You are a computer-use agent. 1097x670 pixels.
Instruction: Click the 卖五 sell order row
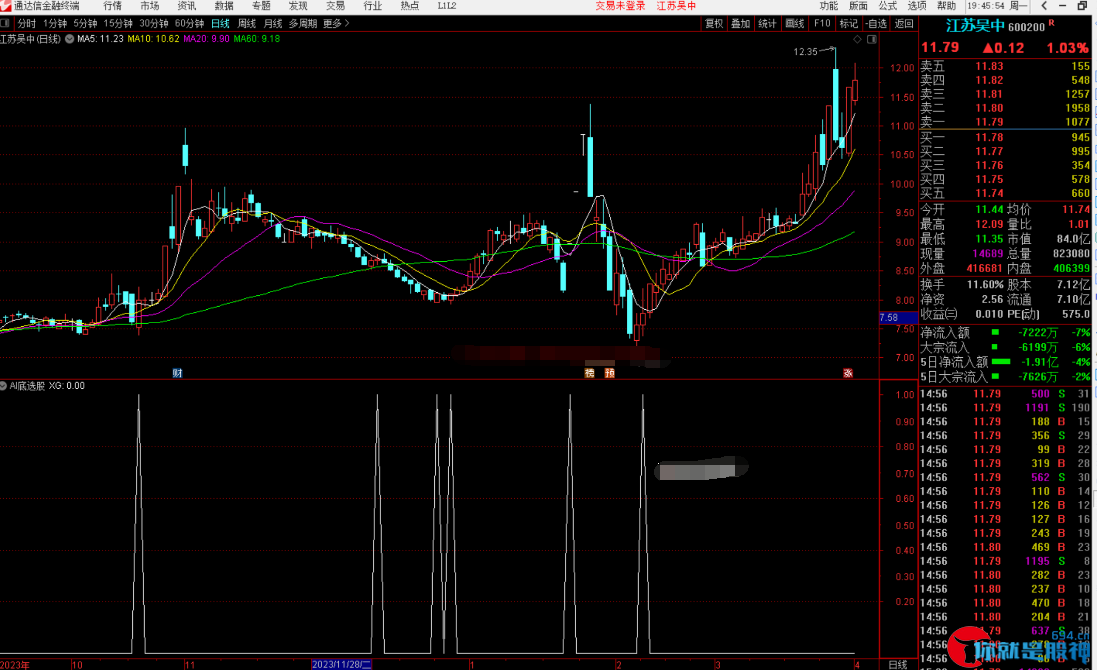pos(1005,66)
